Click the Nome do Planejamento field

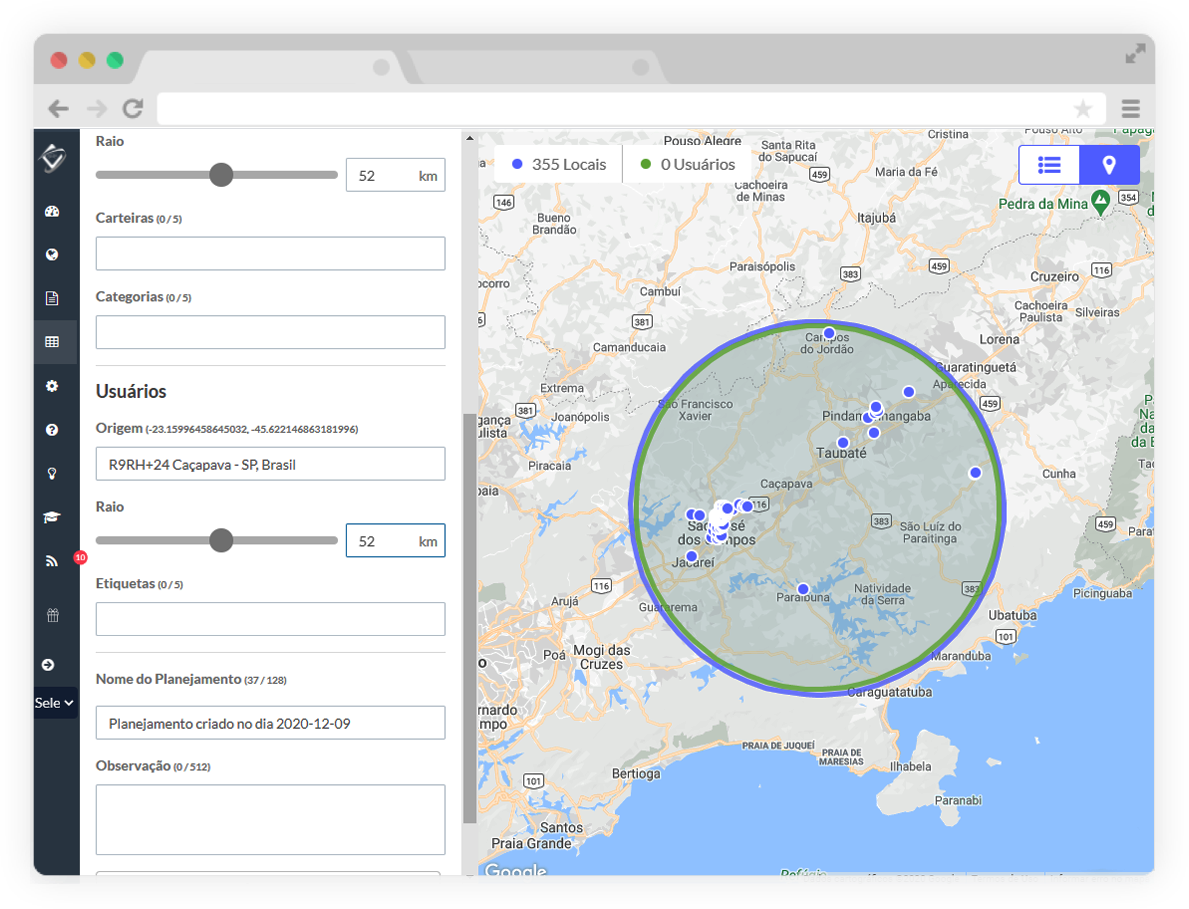click(270, 722)
